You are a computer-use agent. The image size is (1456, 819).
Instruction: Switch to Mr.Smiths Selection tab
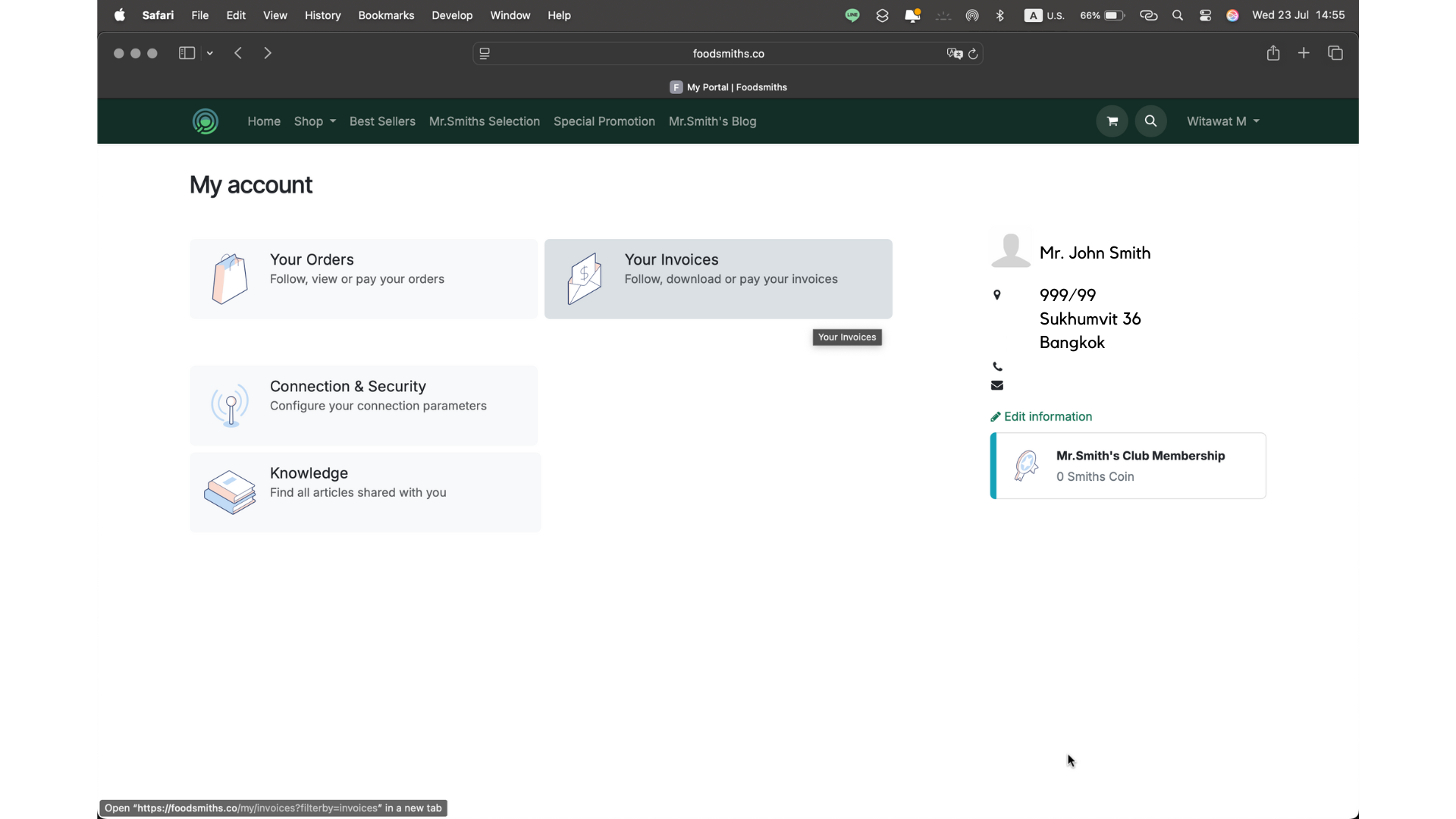click(484, 121)
